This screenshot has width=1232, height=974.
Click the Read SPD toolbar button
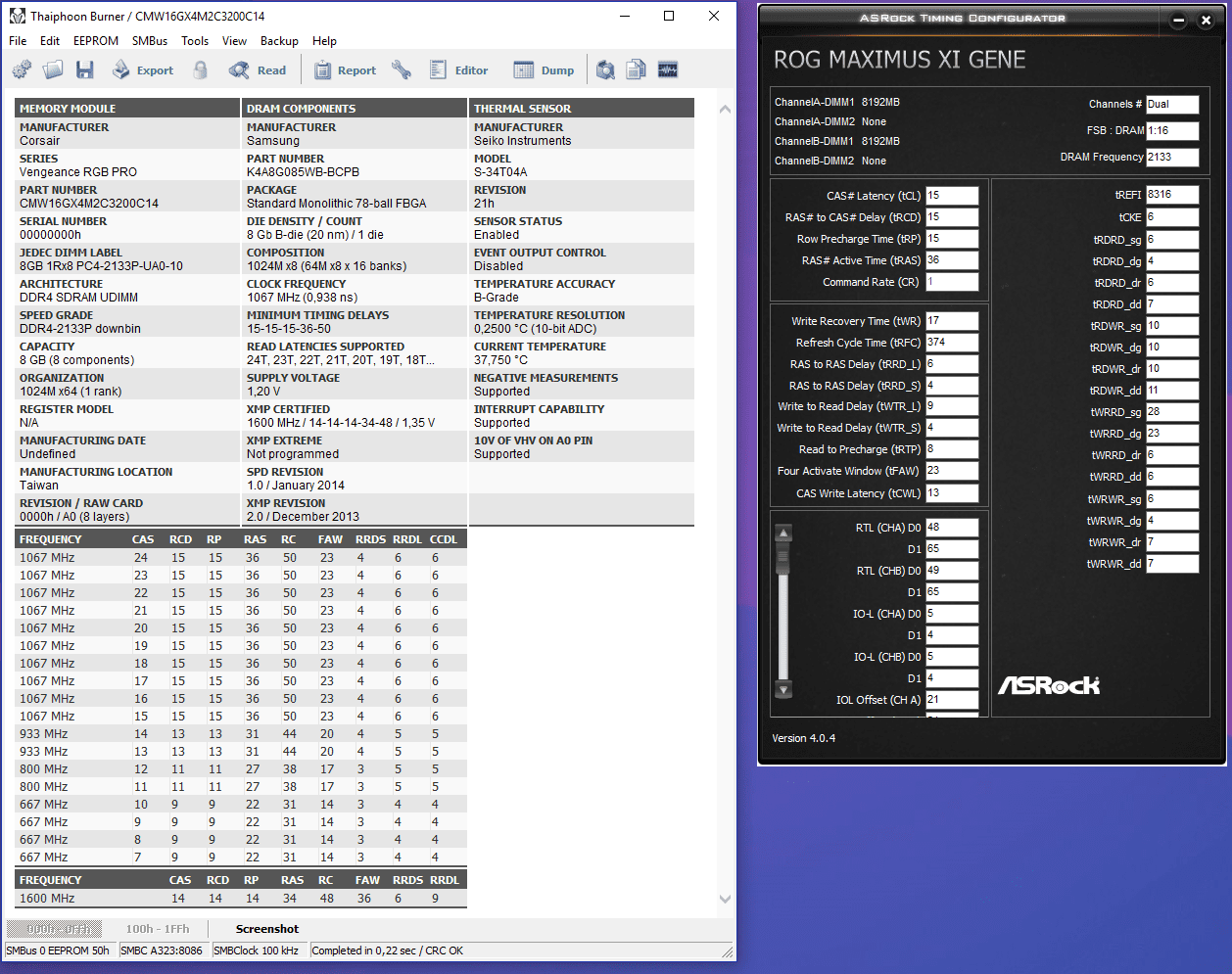[x=258, y=70]
